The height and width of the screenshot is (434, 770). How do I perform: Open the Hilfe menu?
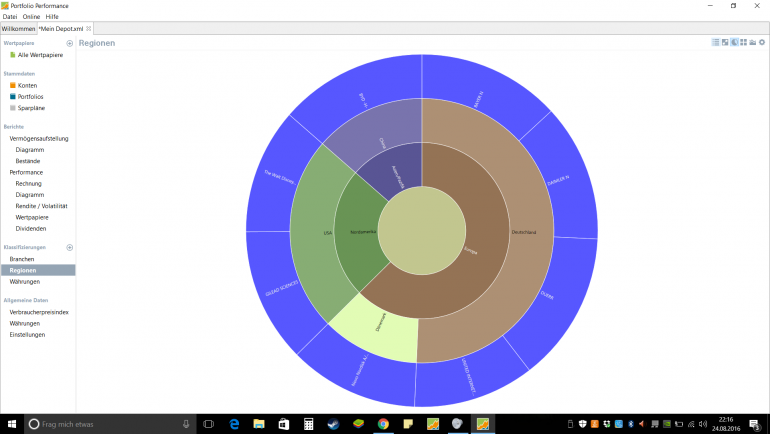[52, 17]
